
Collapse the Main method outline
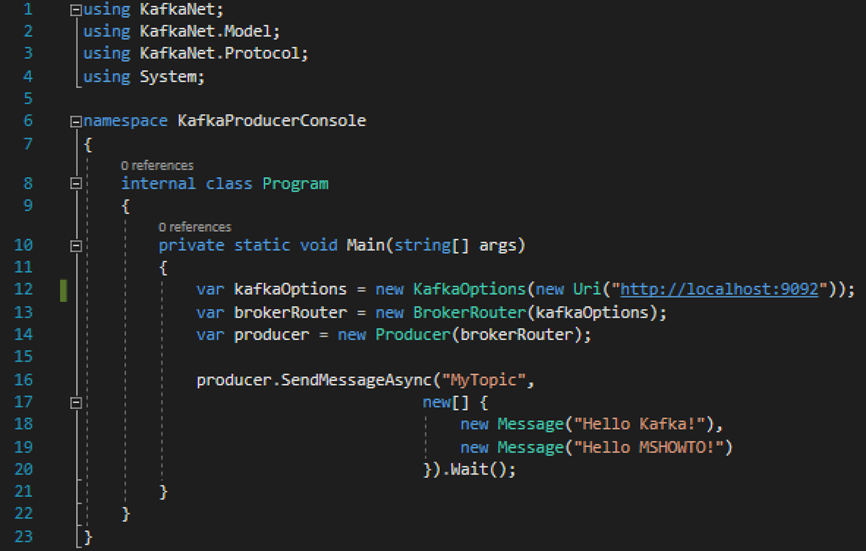pos(76,246)
